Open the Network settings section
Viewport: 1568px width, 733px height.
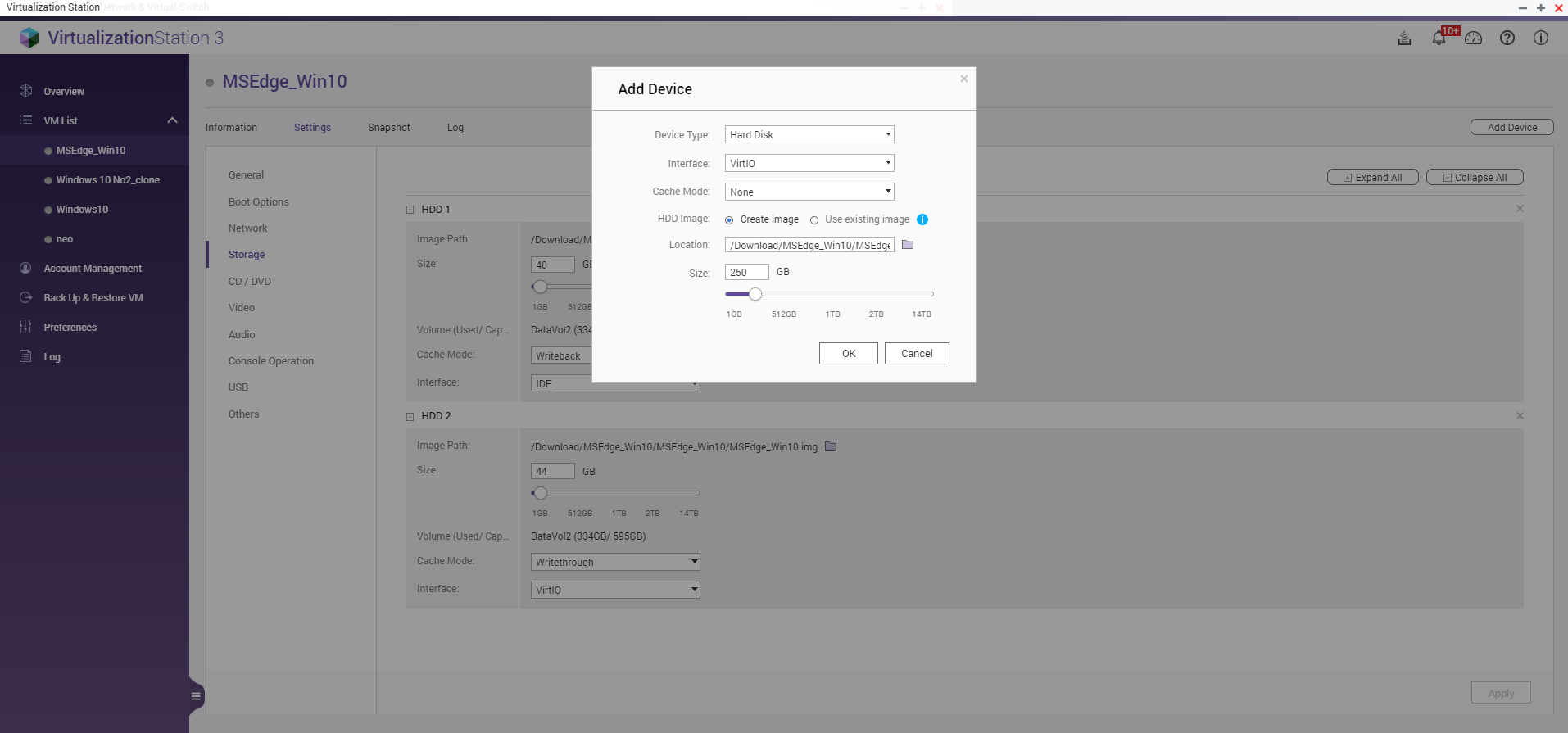(x=248, y=228)
